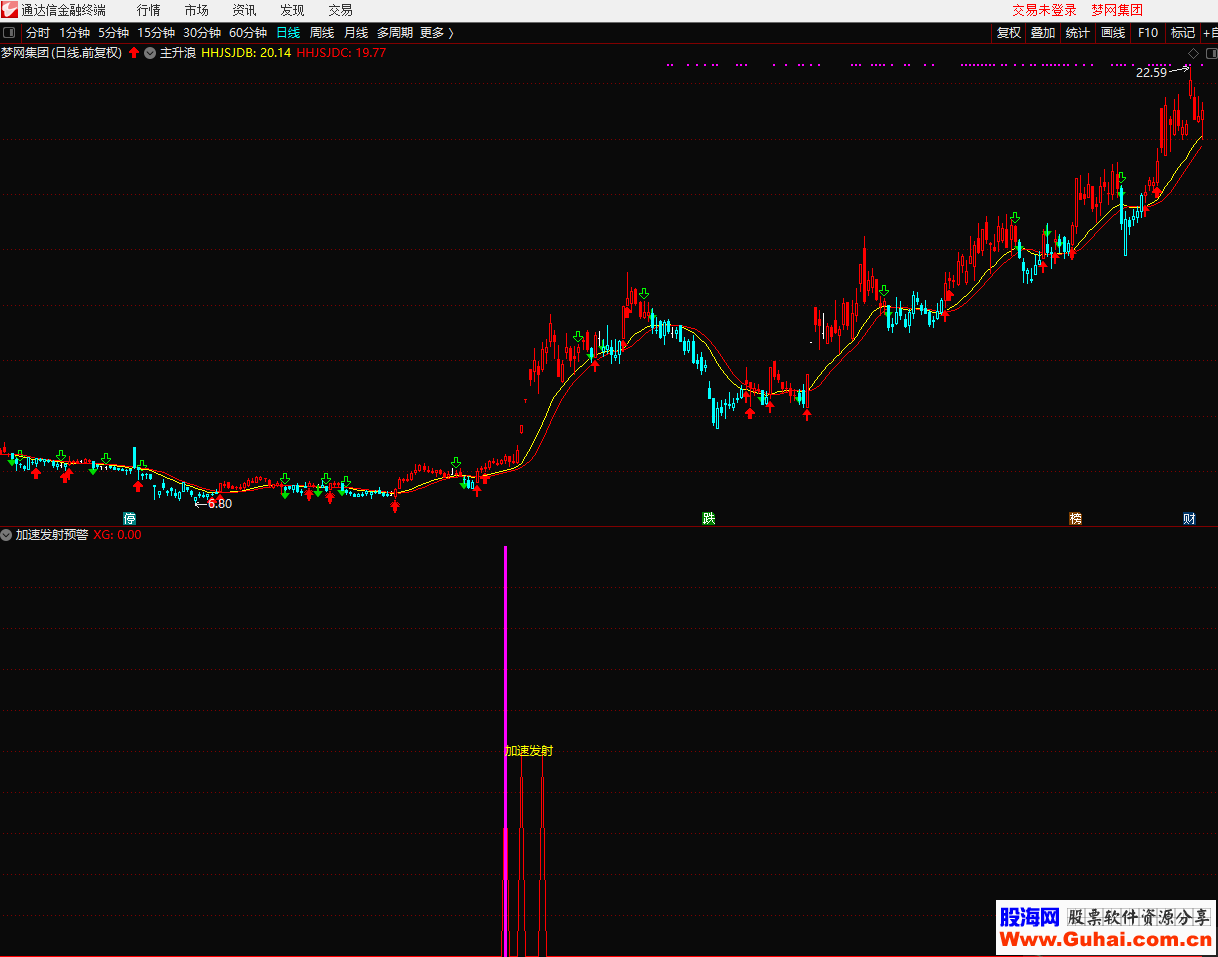Click the 6.80 low price label
Viewport: 1218px width, 957px height.
click(219, 504)
